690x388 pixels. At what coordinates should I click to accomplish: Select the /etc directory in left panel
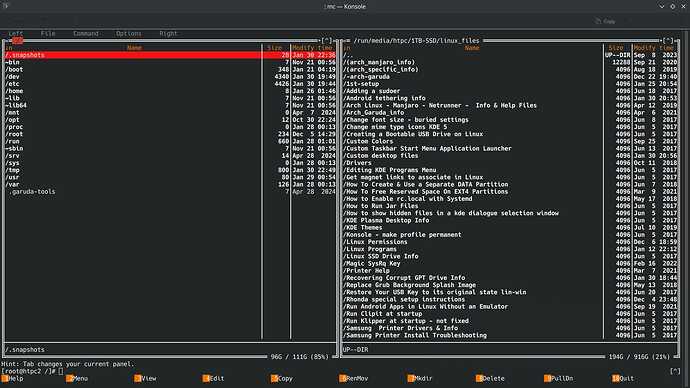[x=170, y=84]
